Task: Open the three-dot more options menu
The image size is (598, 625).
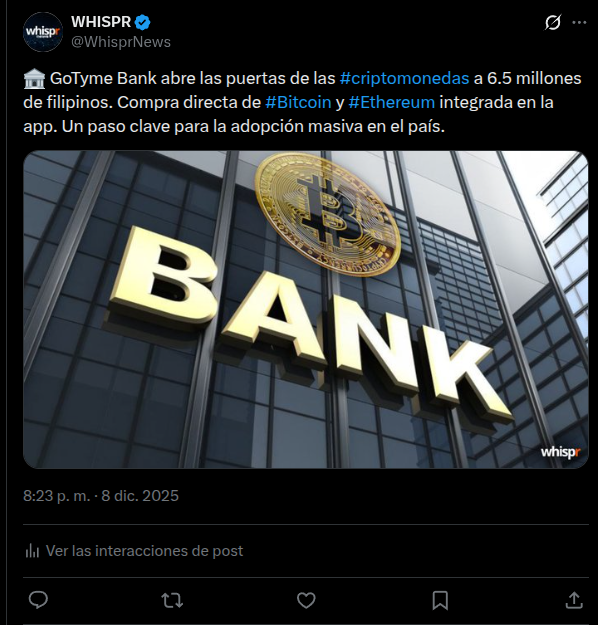Action: 579,23
